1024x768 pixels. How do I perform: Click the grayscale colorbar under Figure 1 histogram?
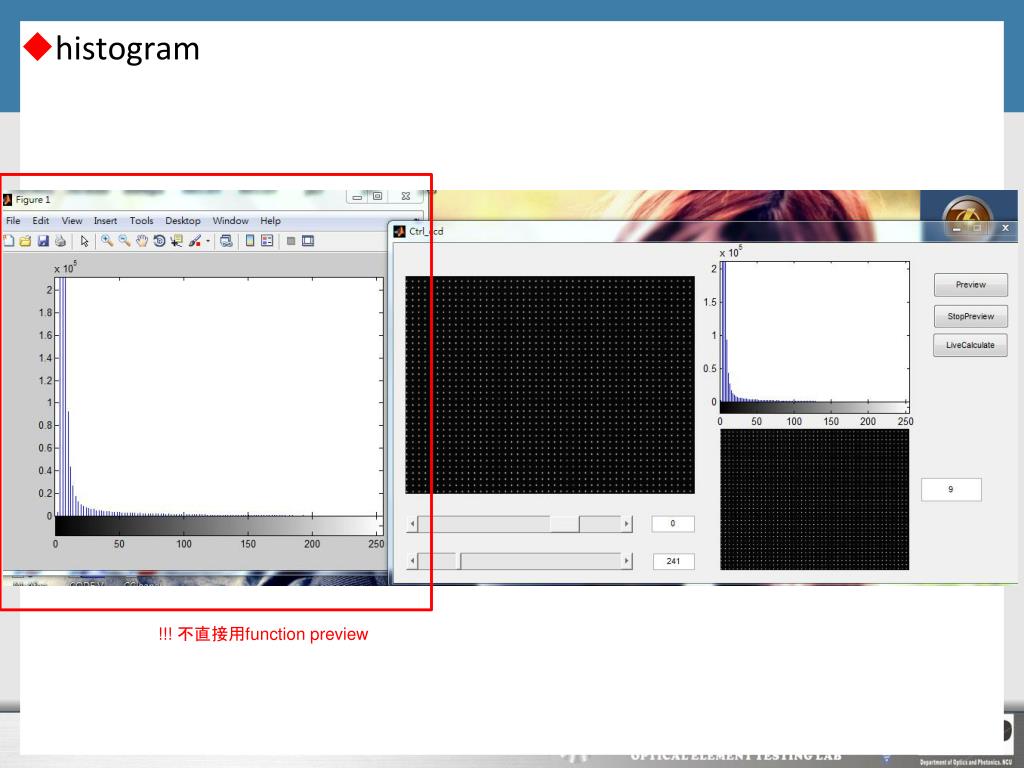pos(219,526)
